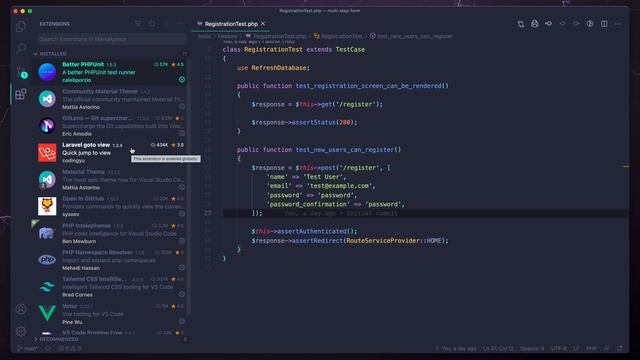The width and height of the screenshot is (640, 360).
Task: Select the Laravel goto view extension
Action: pos(110,153)
